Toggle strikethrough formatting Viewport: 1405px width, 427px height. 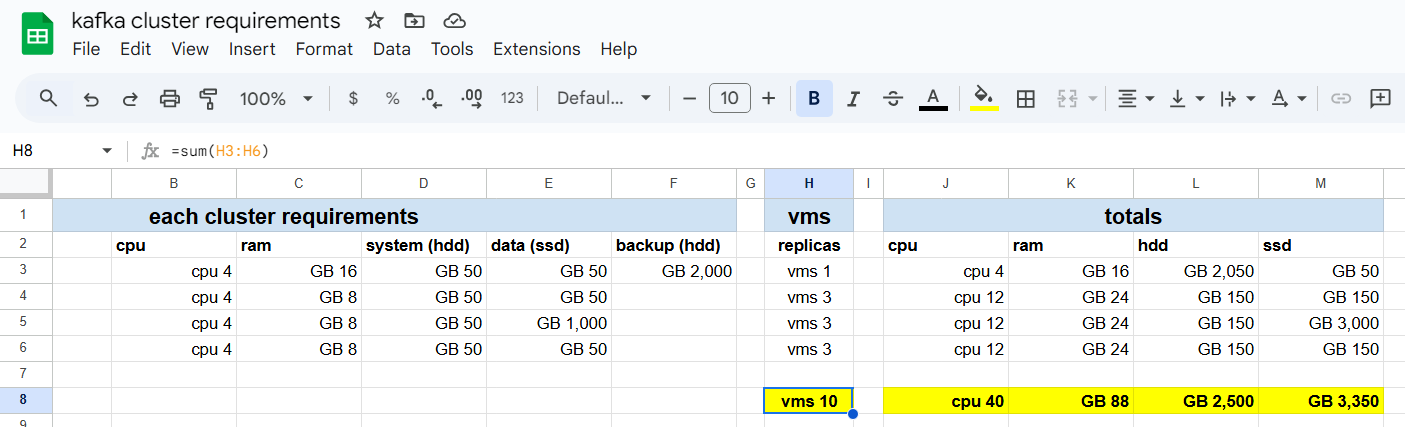point(893,98)
